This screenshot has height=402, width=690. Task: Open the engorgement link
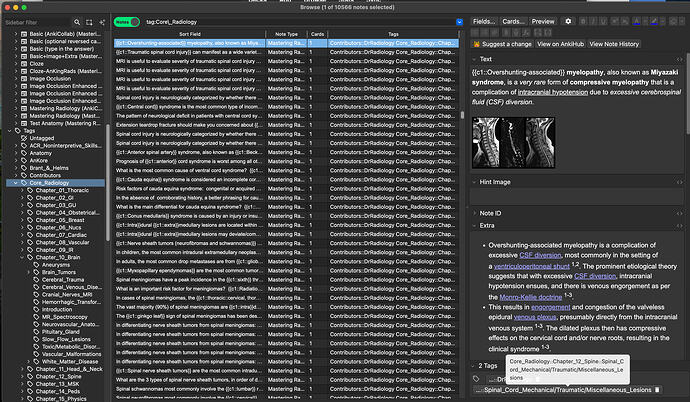point(551,307)
